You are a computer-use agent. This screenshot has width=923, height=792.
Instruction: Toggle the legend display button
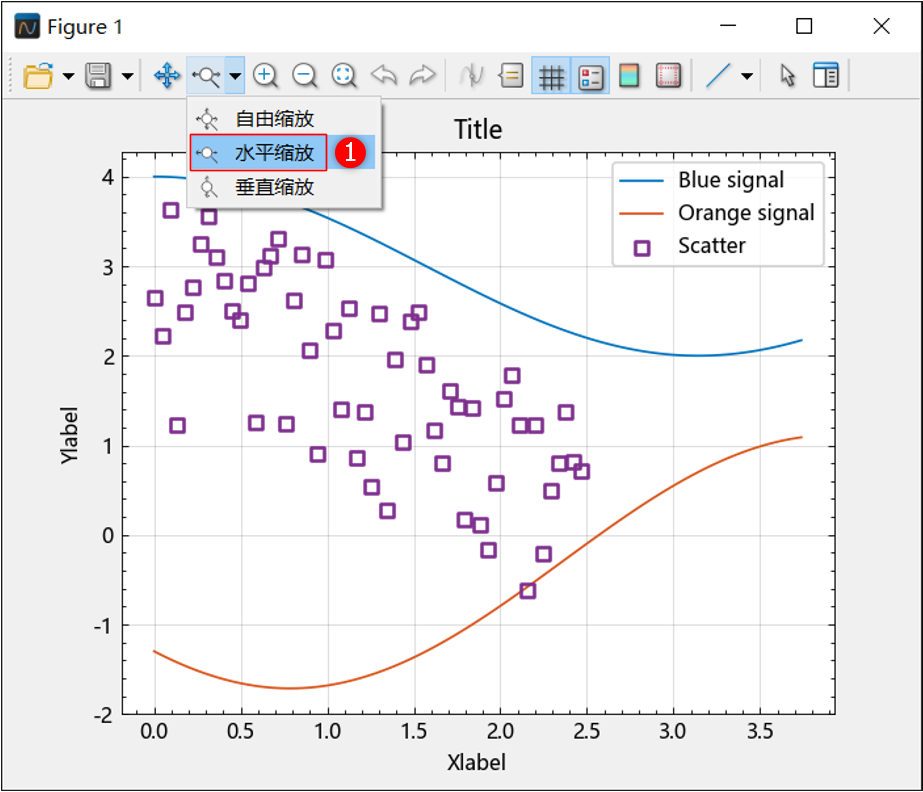pyautogui.click(x=590, y=76)
